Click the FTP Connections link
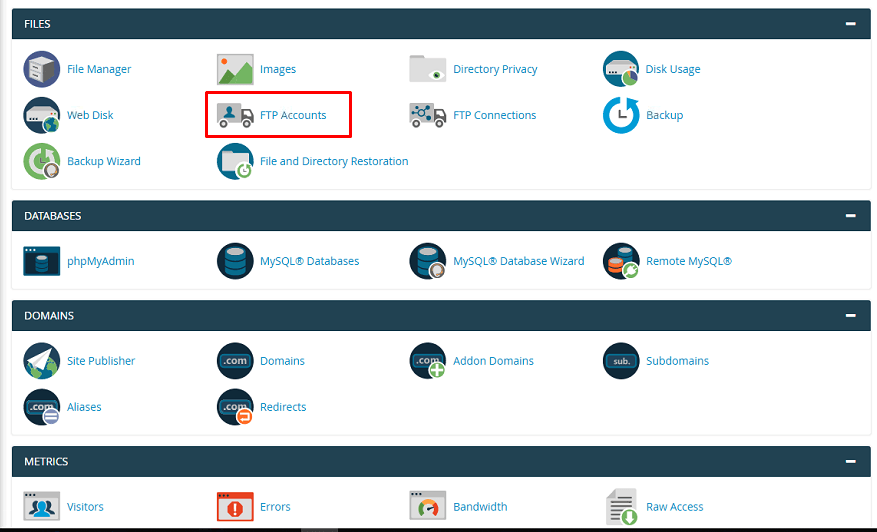 coord(494,115)
